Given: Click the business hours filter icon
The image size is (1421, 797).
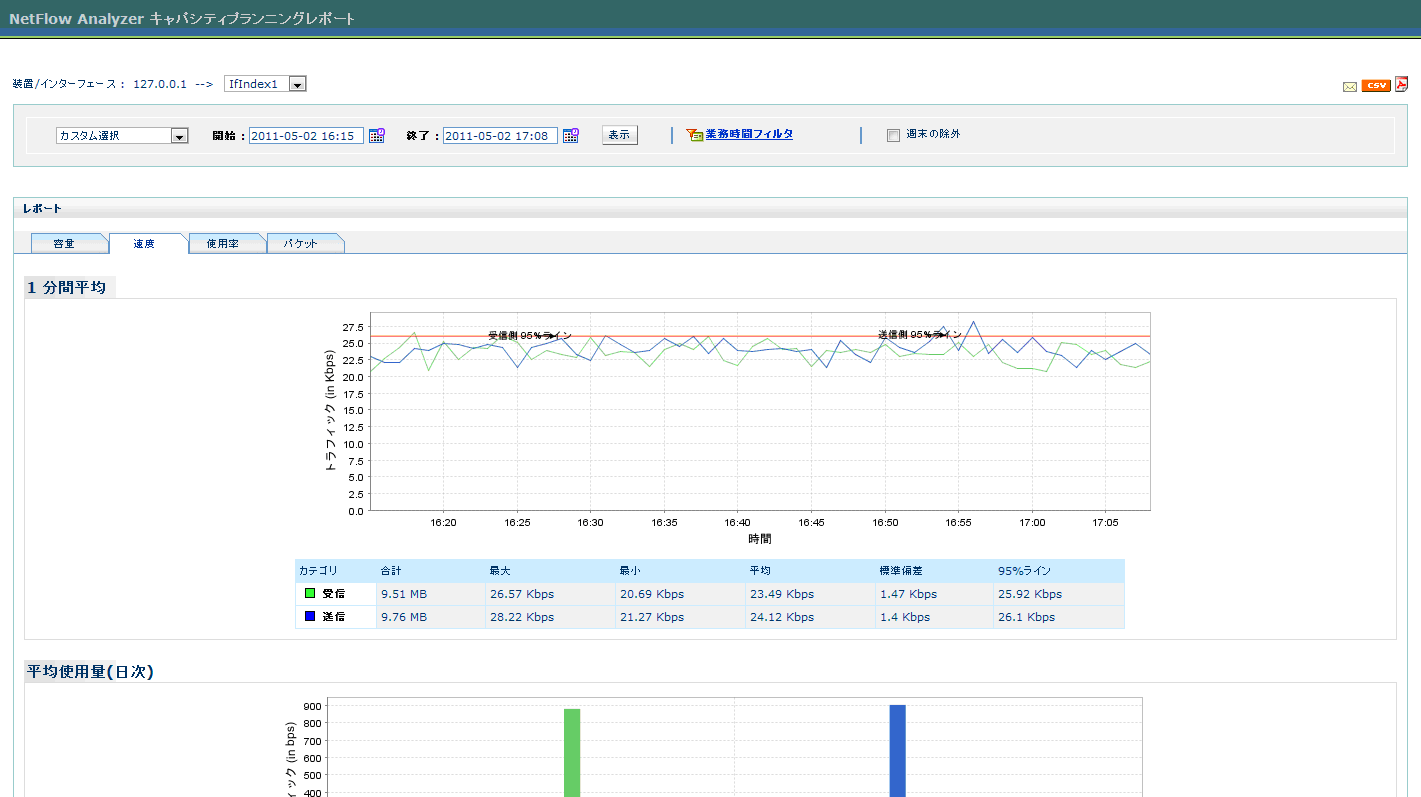Looking at the screenshot, I should tap(695, 135).
